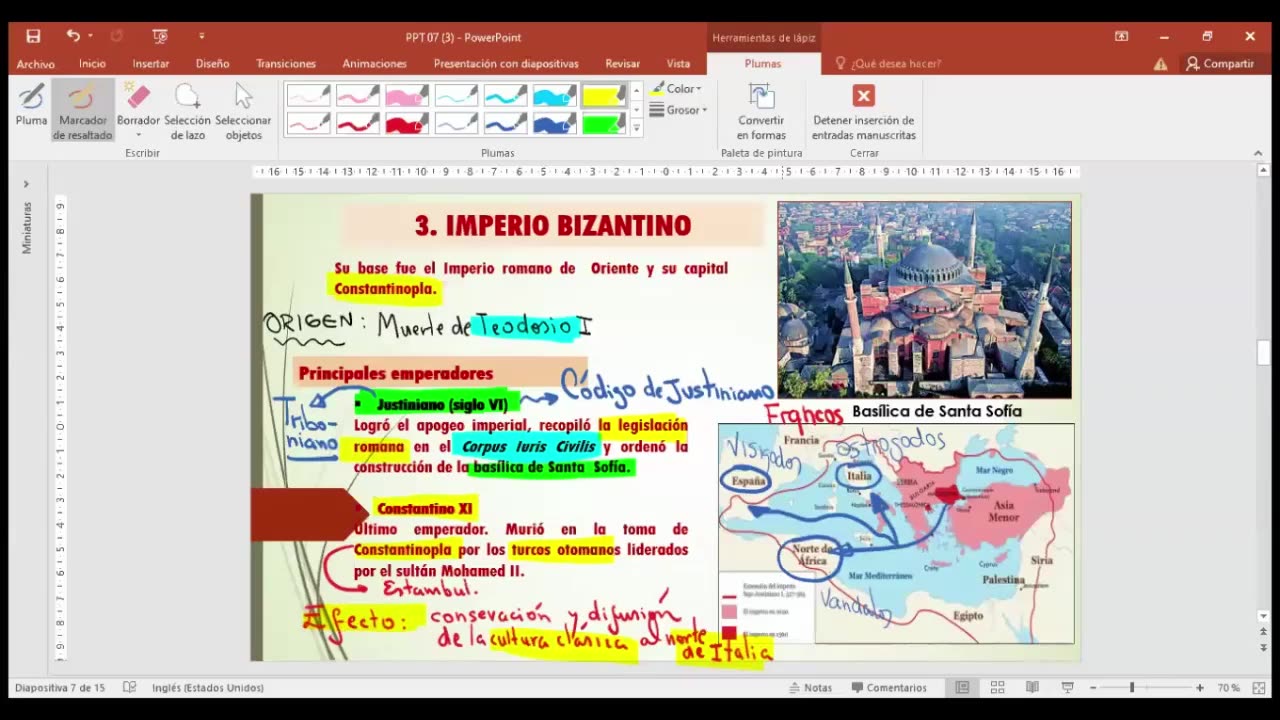Toggle the Notas pane

click(810, 688)
